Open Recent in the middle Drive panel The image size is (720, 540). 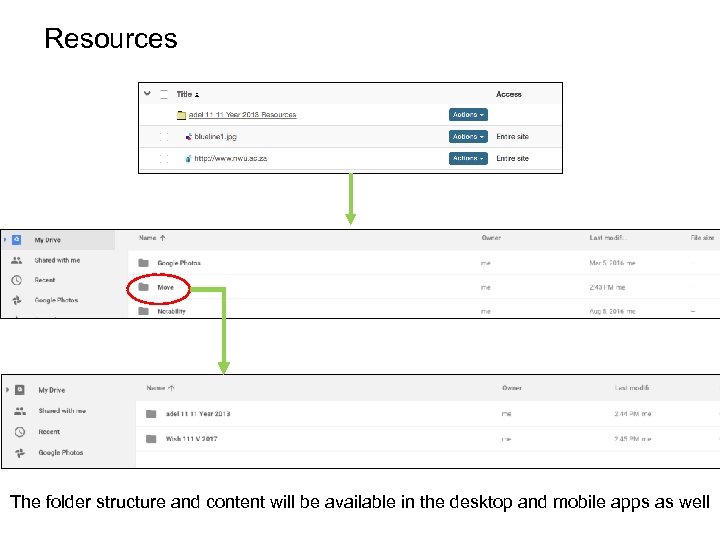point(45,280)
